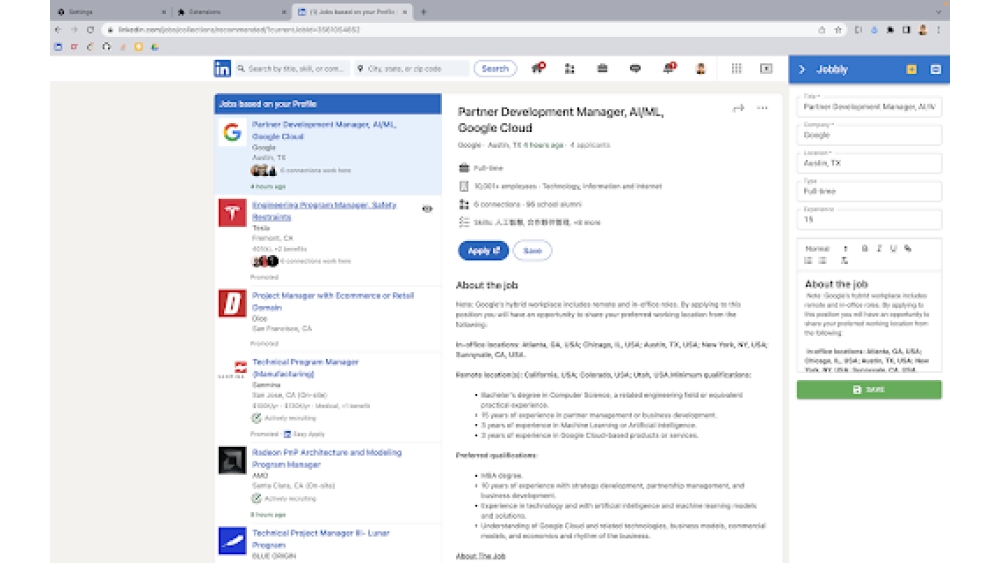Viewport: 1000px width, 563px height.
Task: Open the Extensions puzzle icon
Action: tap(890, 29)
